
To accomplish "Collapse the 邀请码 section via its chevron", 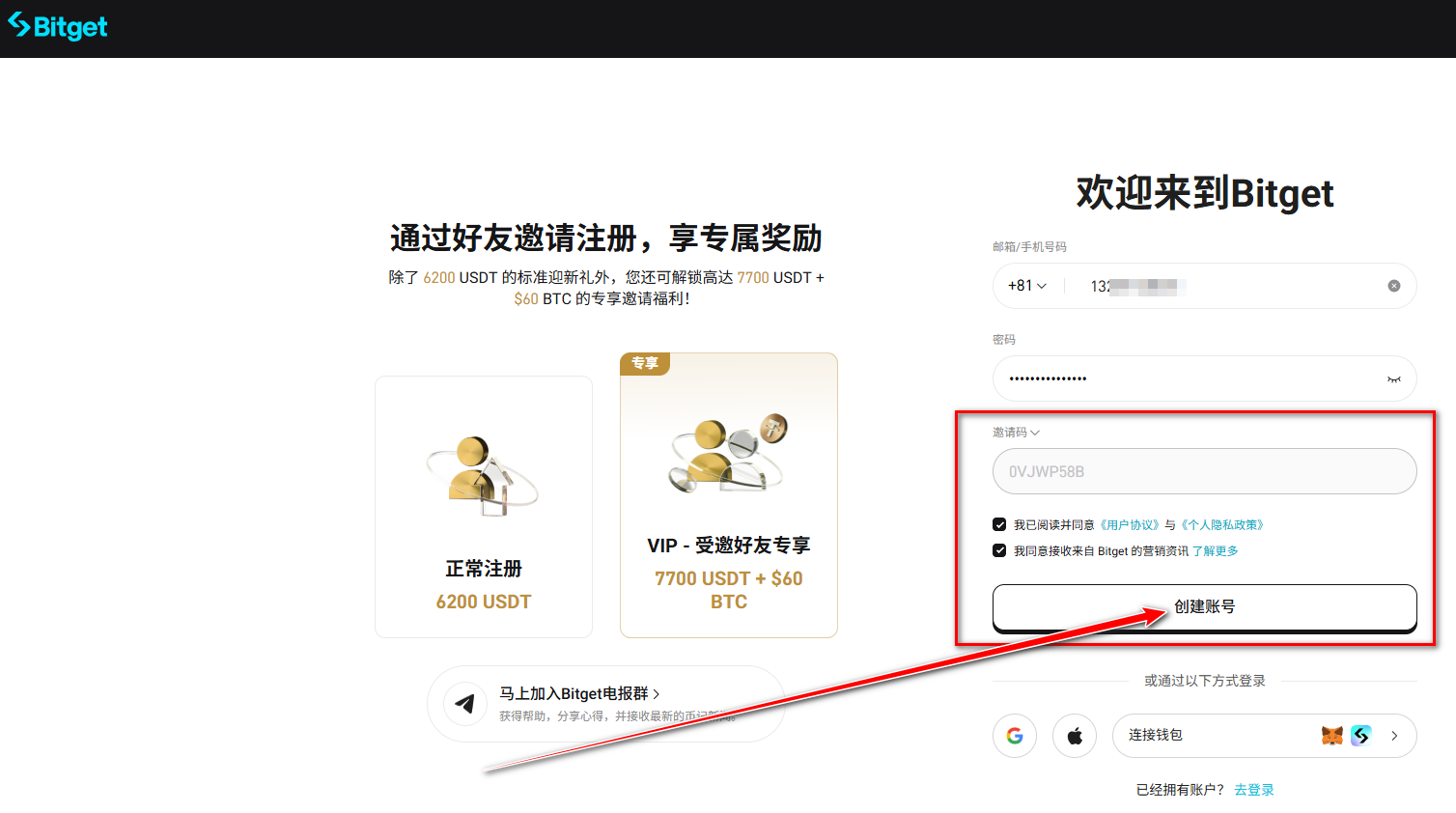I will pos(1036,433).
